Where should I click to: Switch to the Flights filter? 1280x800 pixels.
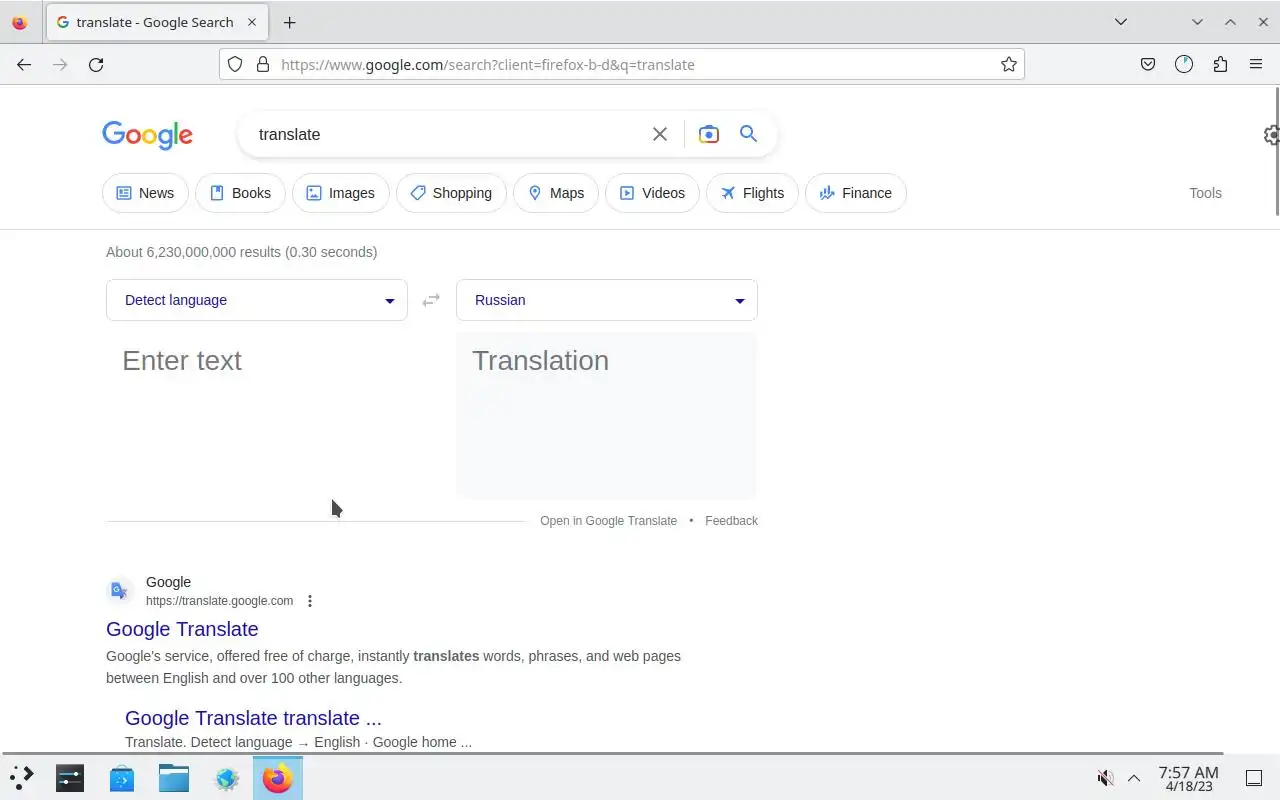click(x=752, y=193)
